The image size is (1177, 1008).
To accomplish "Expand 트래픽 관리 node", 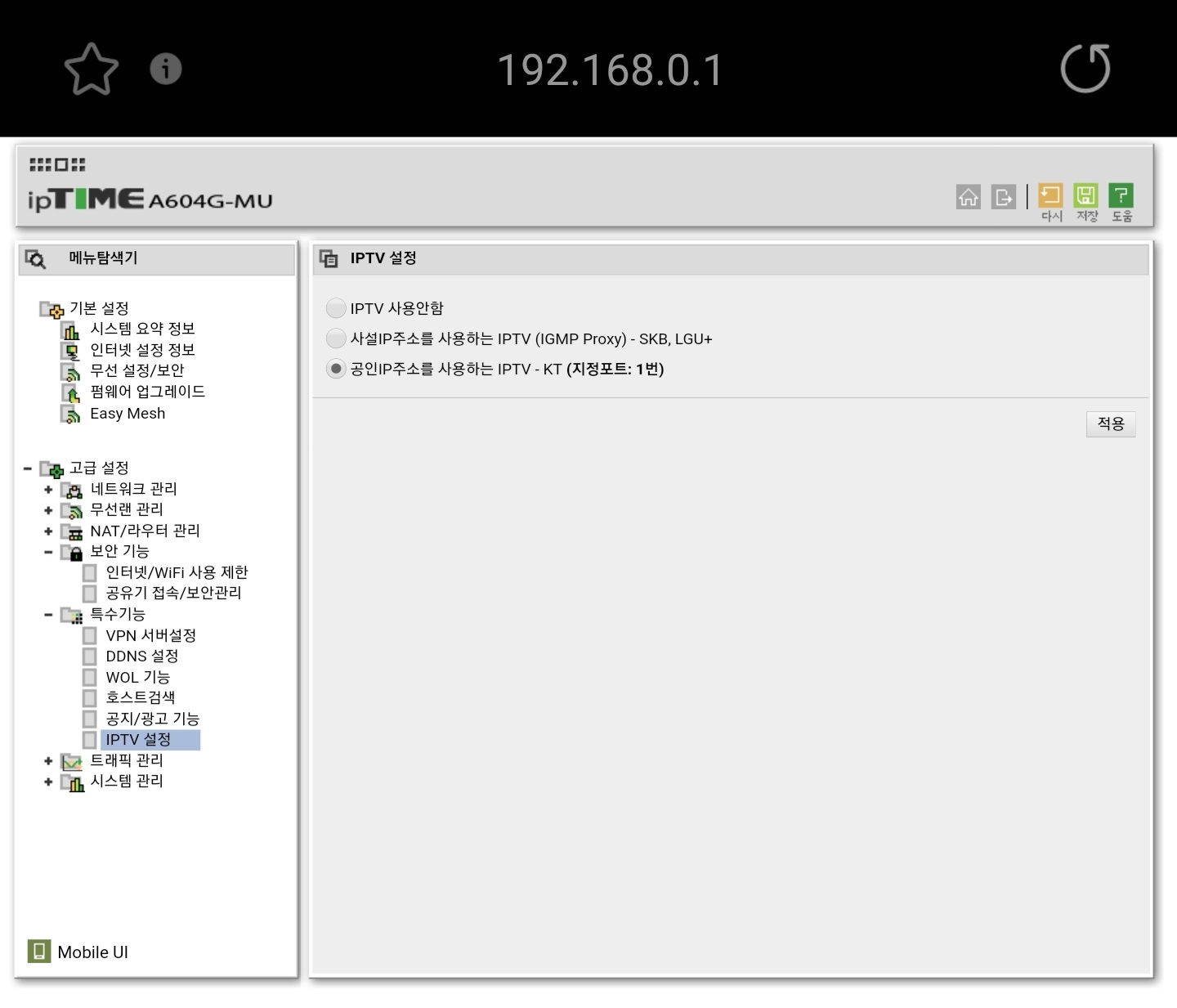I will coord(48,761).
